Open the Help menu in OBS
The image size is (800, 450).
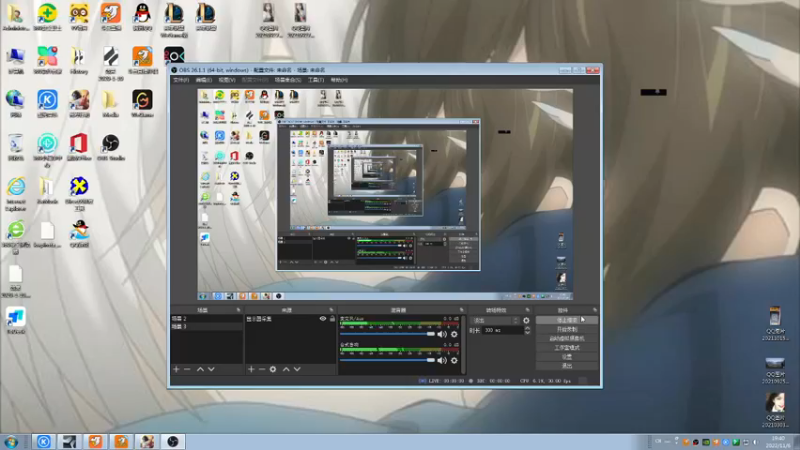coord(339,80)
